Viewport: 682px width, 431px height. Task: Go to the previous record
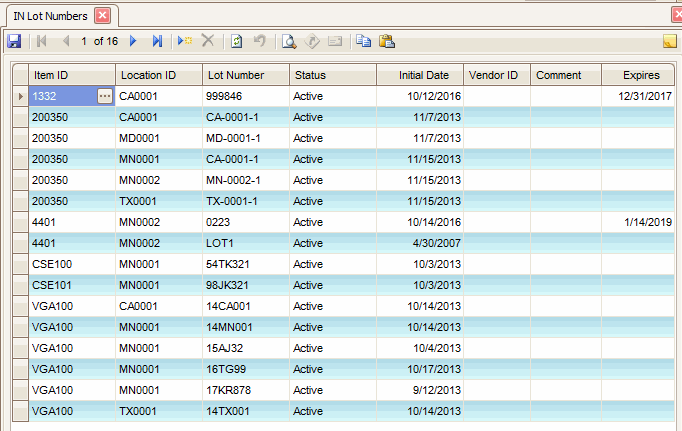(x=65, y=41)
